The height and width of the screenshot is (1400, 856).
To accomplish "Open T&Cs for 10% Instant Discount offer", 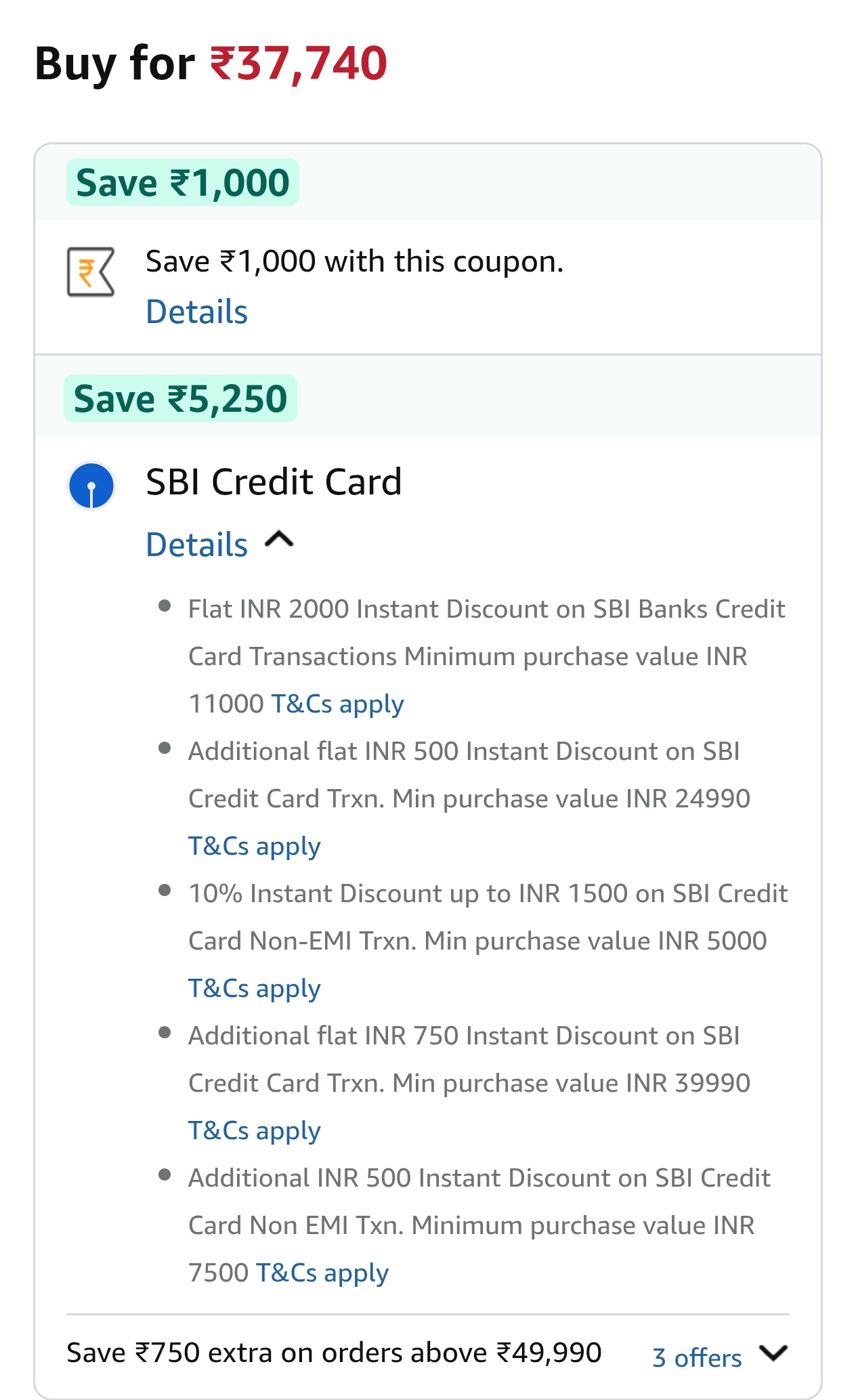I will (x=255, y=989).
